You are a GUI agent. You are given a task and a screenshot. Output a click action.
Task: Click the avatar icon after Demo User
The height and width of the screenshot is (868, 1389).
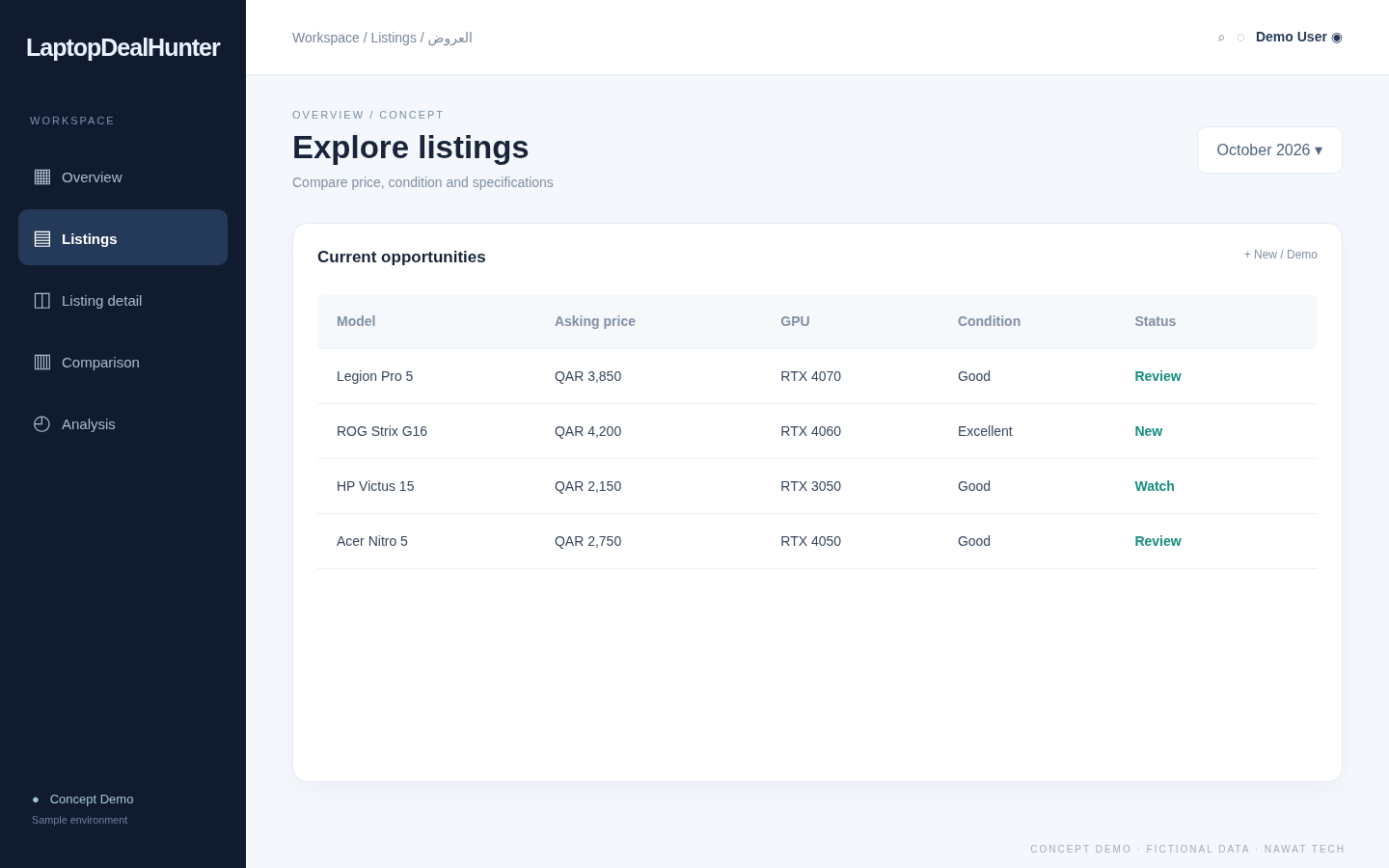[1337, 38]
